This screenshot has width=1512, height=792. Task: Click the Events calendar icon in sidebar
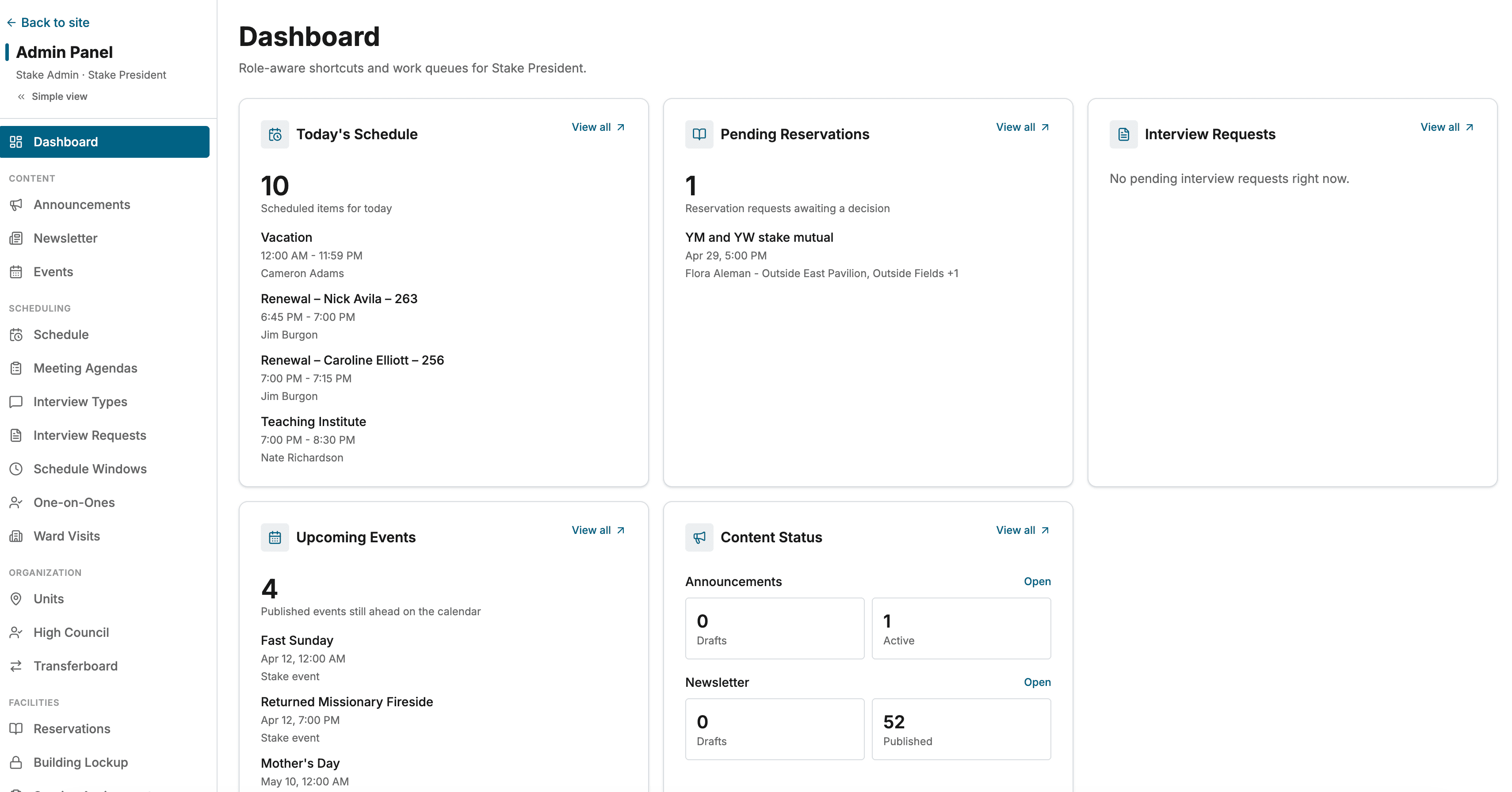pyautogui.click(x=16, y=272)
